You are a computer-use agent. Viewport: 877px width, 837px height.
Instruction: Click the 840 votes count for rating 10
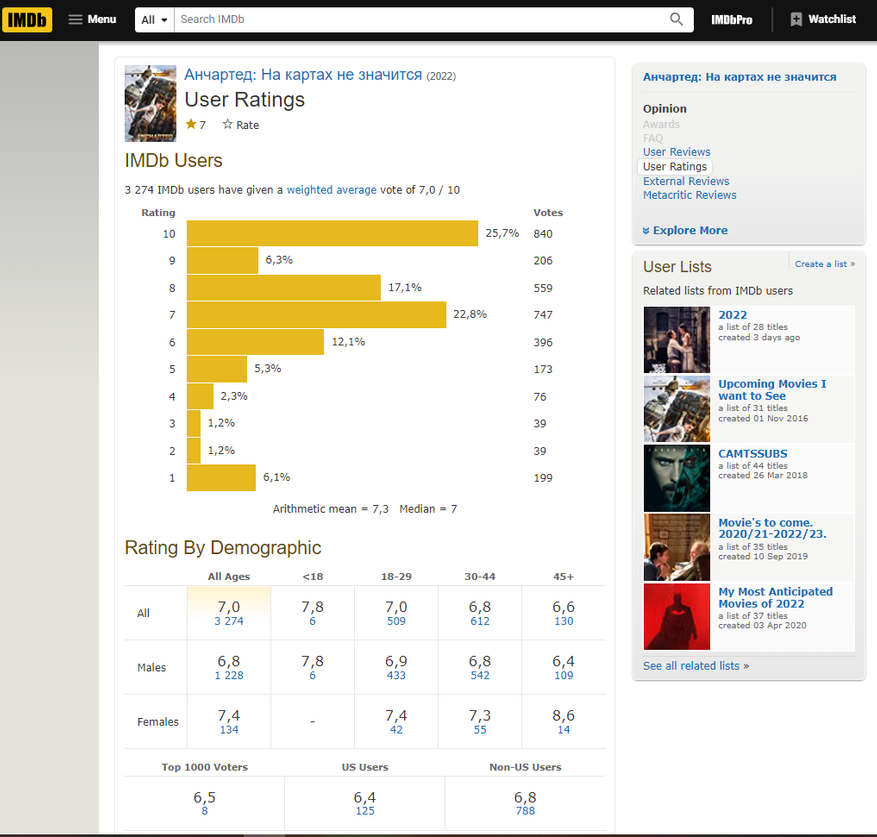[543, 234]
